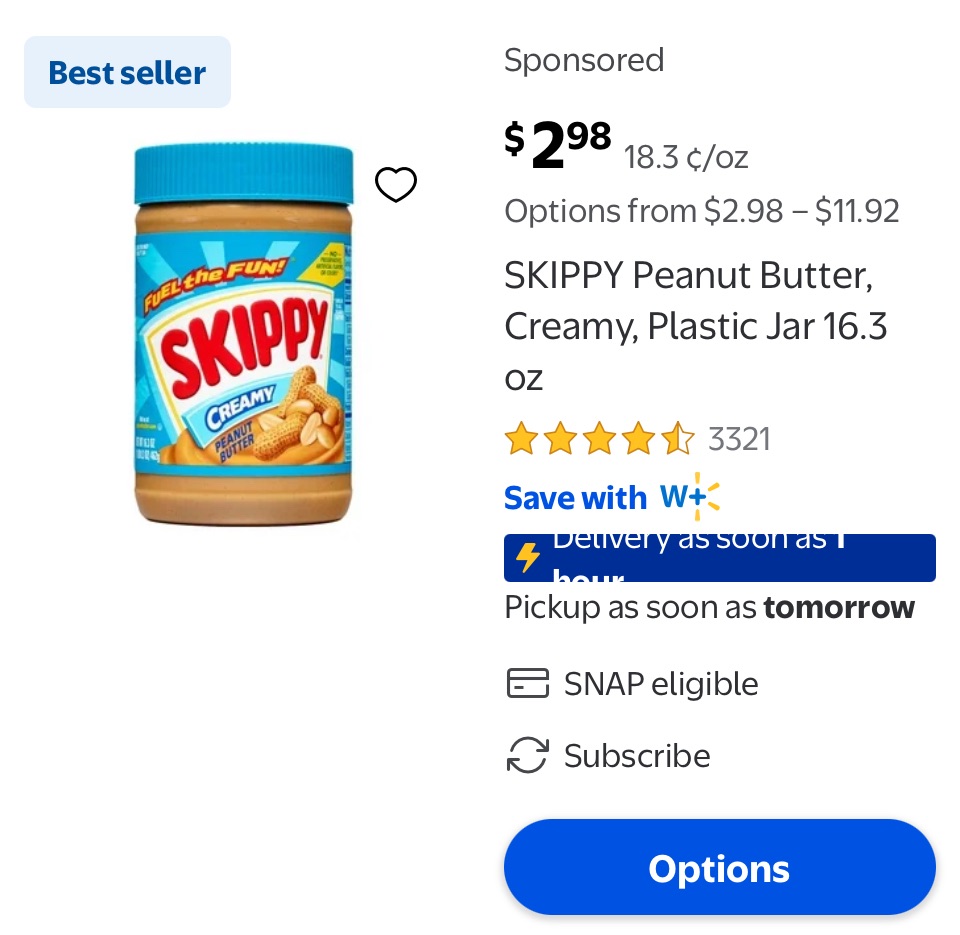Open the Skippy jar product image
960x935 pixels.
pos(244,335)
